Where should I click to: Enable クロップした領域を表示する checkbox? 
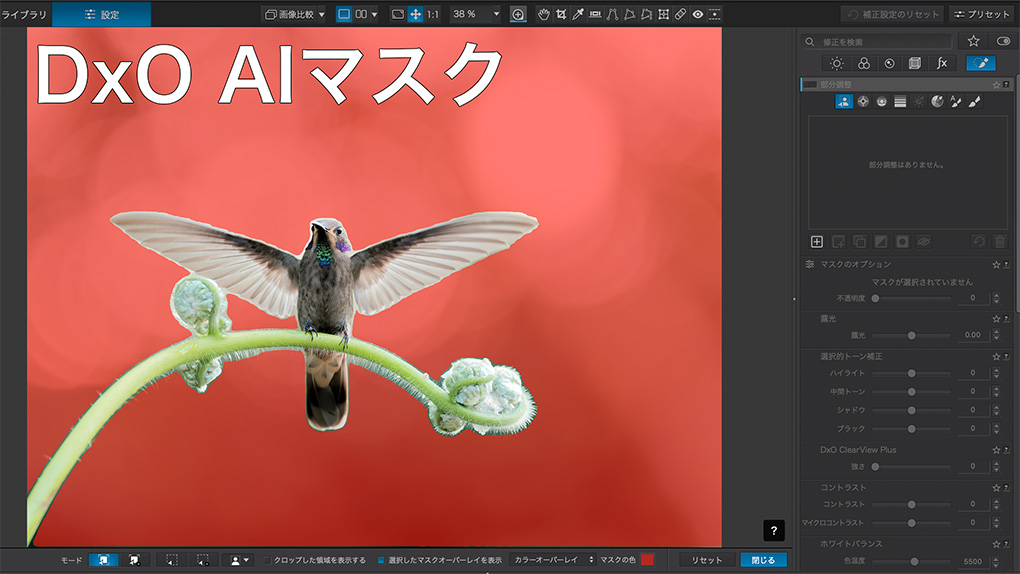click(x=267, y=560)
